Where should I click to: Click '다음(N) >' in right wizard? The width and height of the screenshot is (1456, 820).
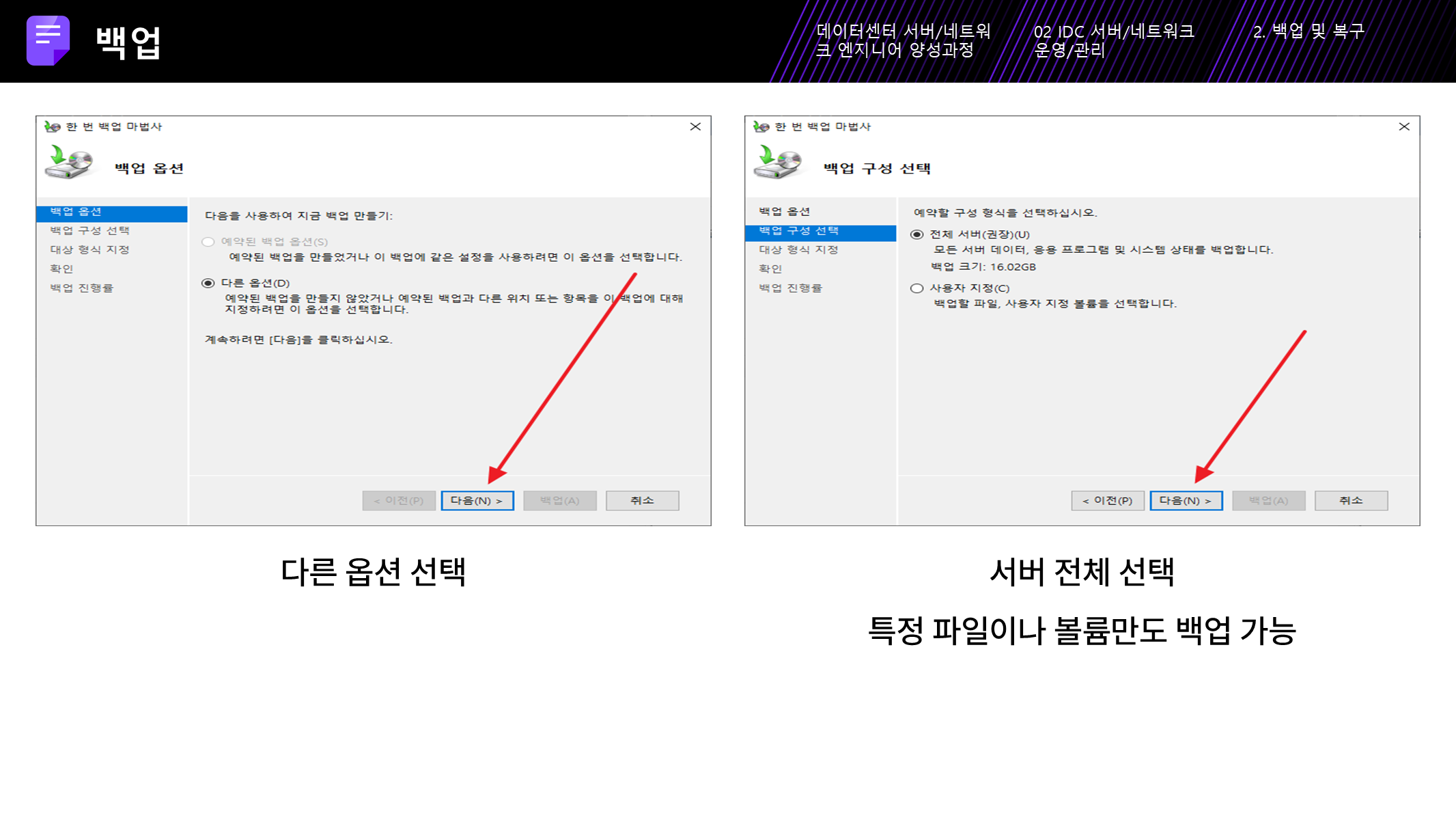(1186, 501)
